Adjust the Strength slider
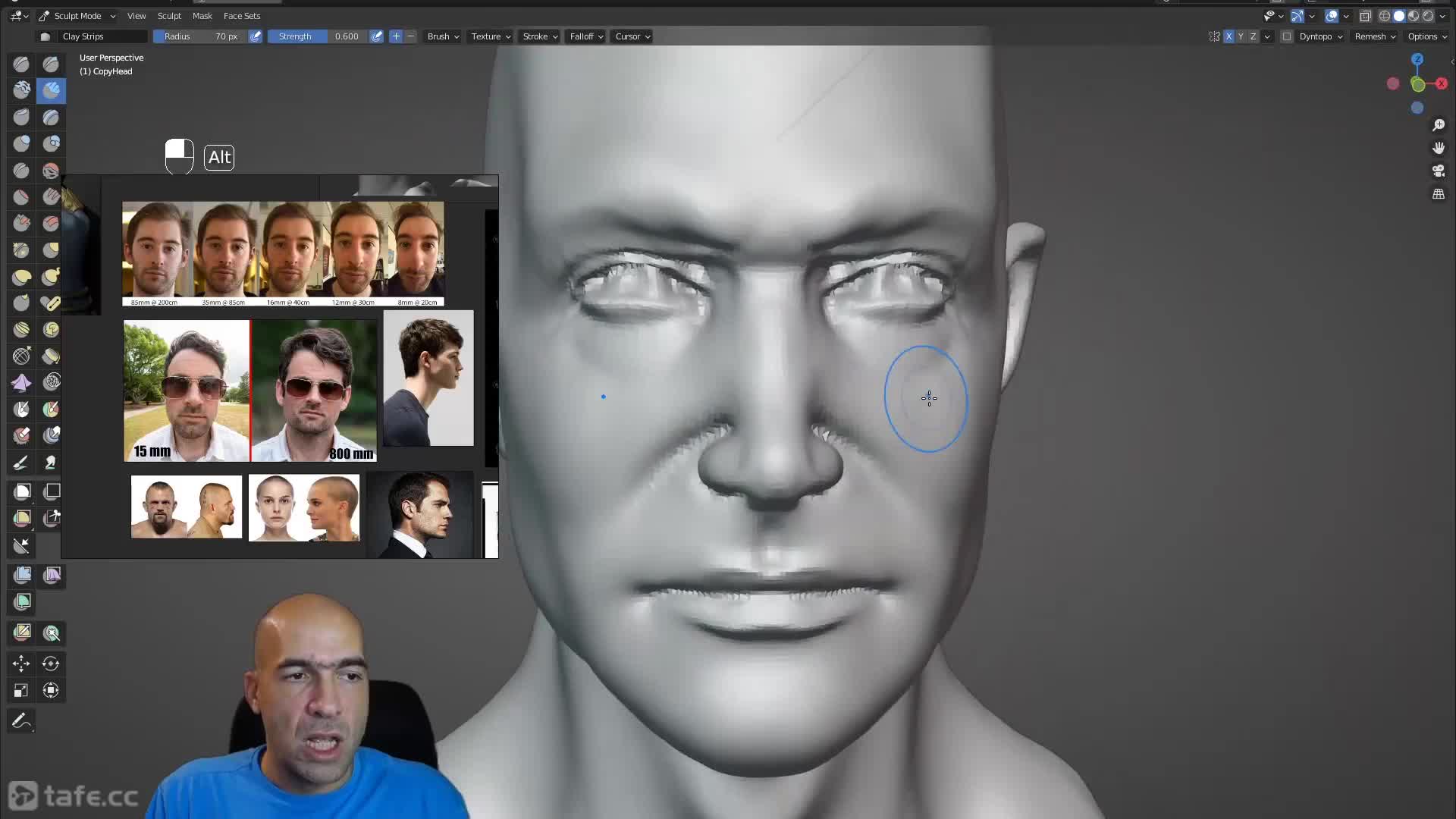The height and width of the screenshot is (819, 1456). coord(318,36)
